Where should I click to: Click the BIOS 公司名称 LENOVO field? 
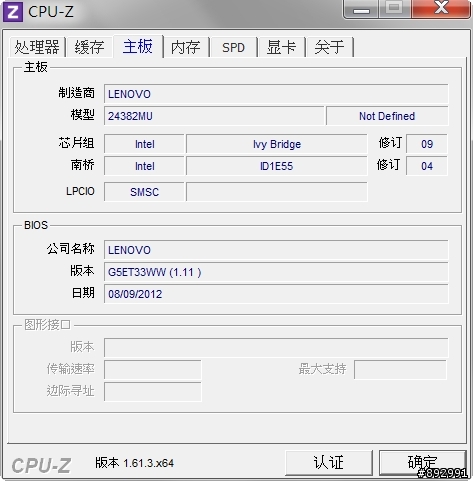[x=276, y=250]
